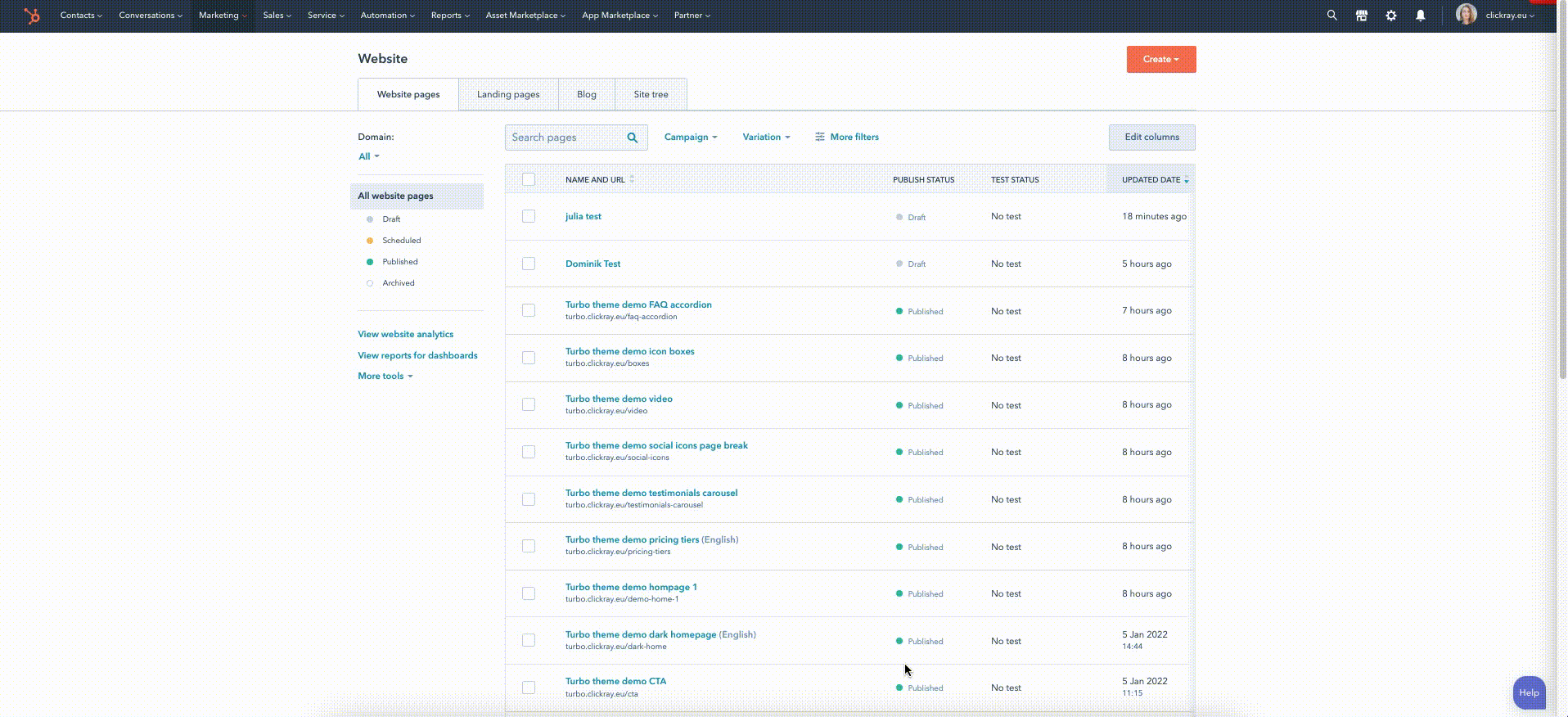Open the Domain All dropdown

coord(368,156)
